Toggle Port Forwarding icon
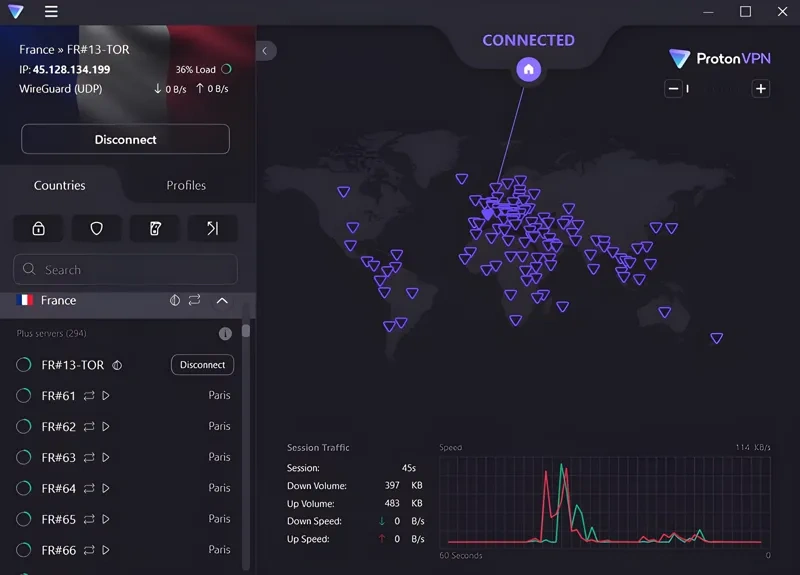The width and height of the screenshot is (800, 575). tap(213, 228)
